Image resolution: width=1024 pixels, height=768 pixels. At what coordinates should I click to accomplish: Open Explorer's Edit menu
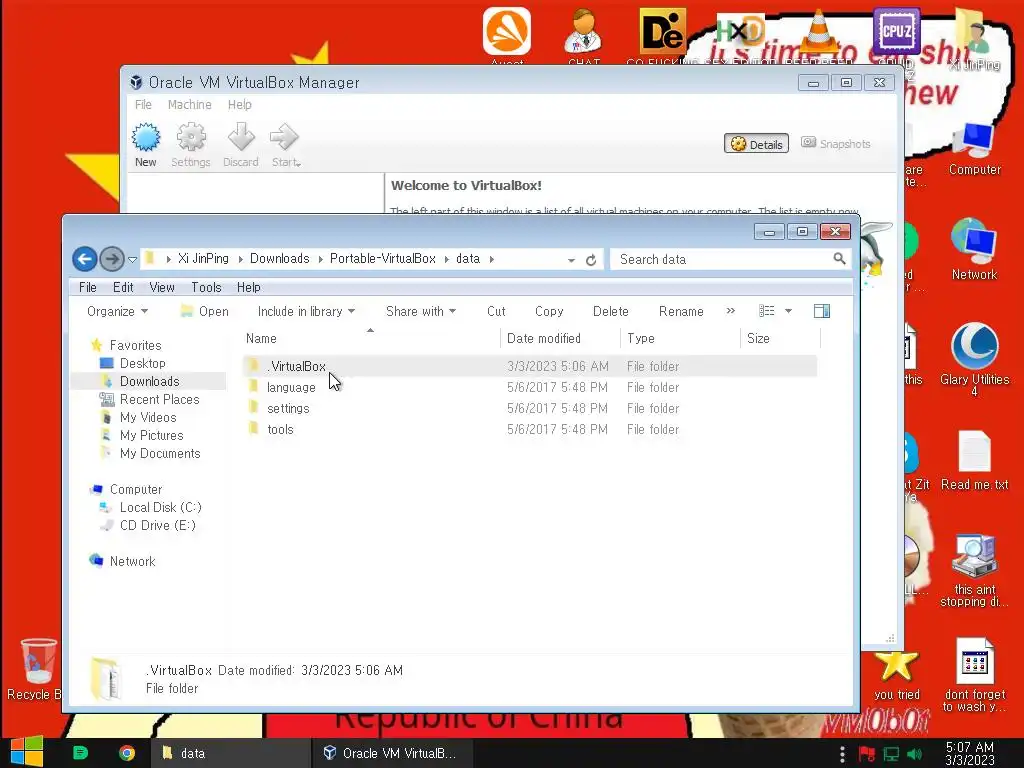[123, 287]
